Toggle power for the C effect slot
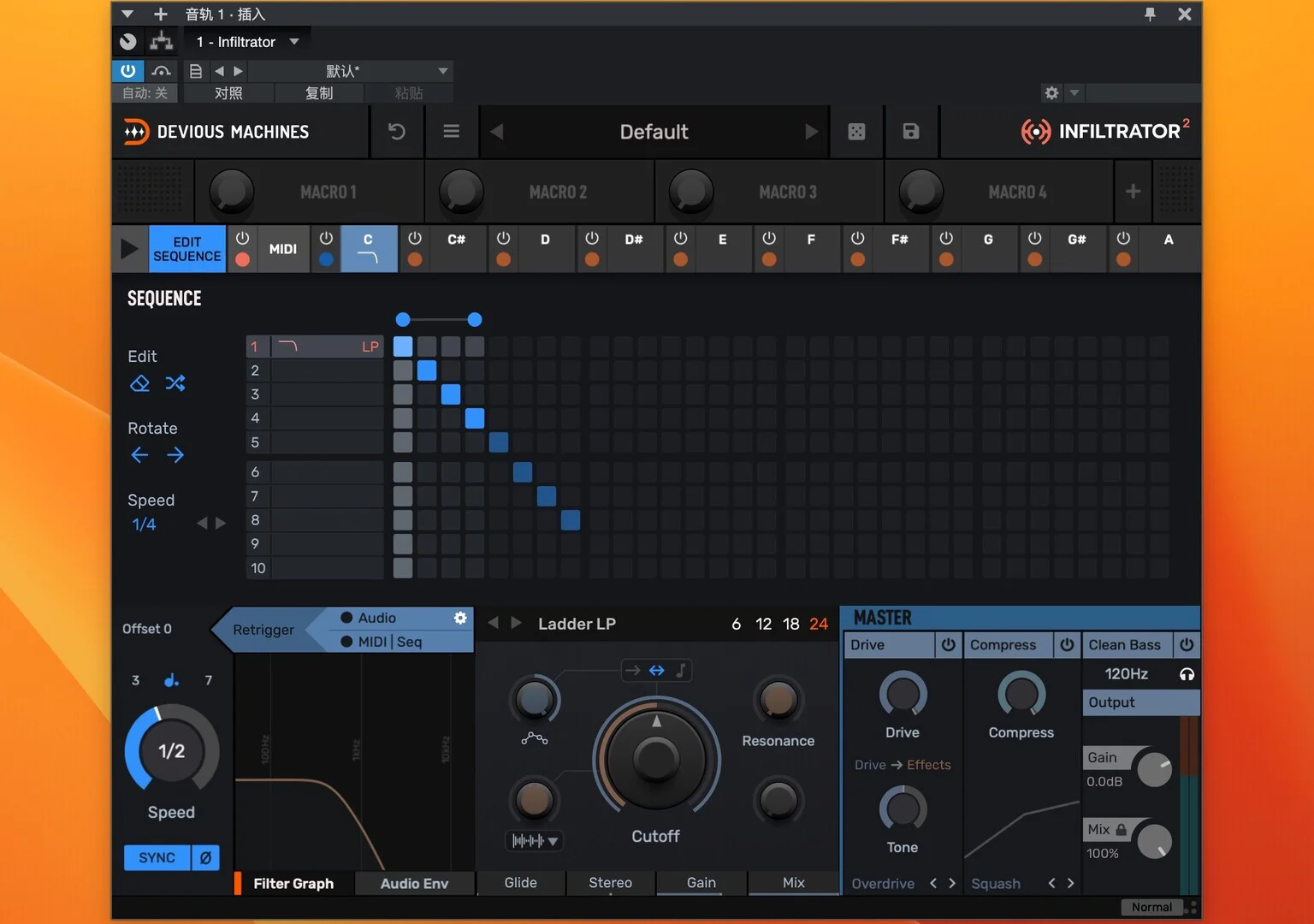1314x924 pixels. coord(326,239)
